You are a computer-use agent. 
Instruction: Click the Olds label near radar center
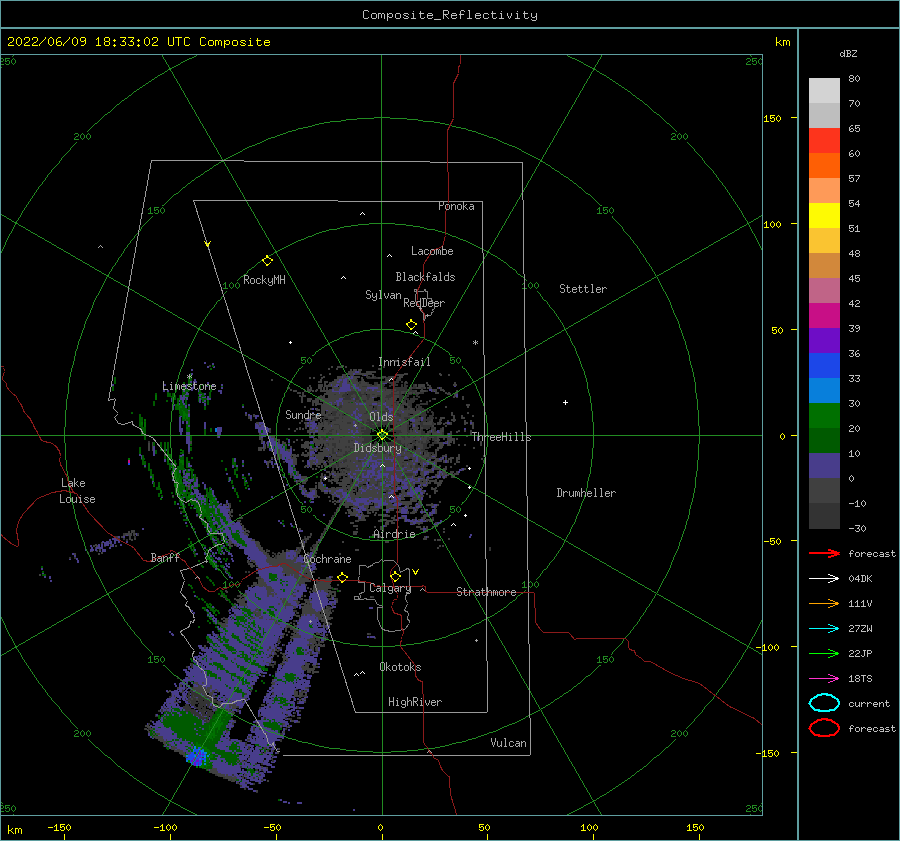(381, 417)
